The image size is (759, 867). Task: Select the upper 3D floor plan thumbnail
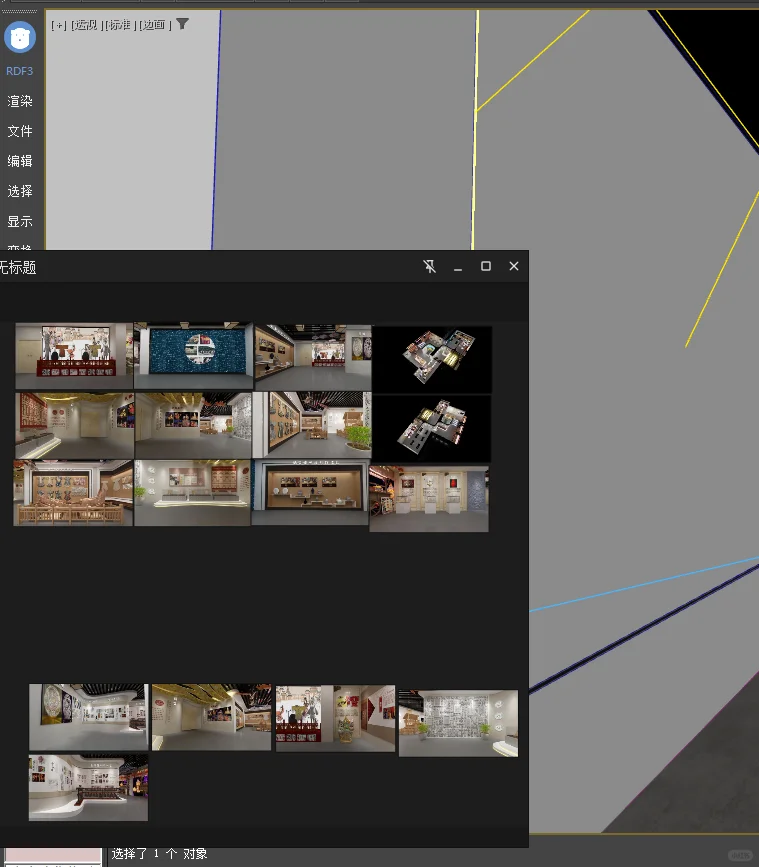pos(432,359)
